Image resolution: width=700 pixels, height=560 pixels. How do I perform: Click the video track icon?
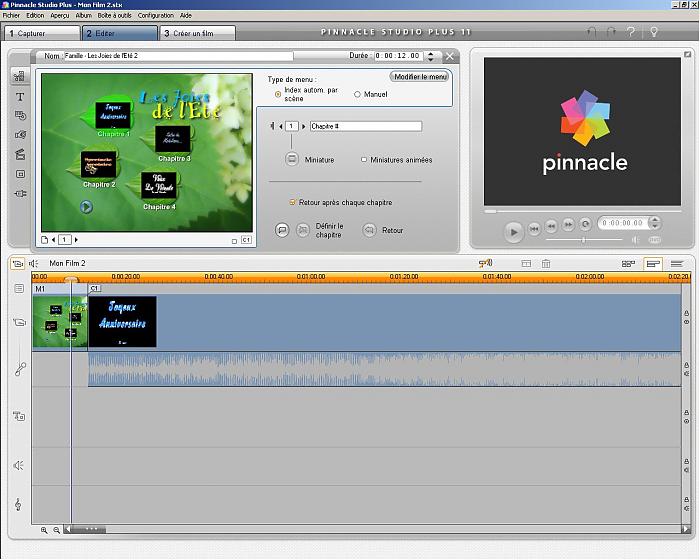(x=20, y=322)
